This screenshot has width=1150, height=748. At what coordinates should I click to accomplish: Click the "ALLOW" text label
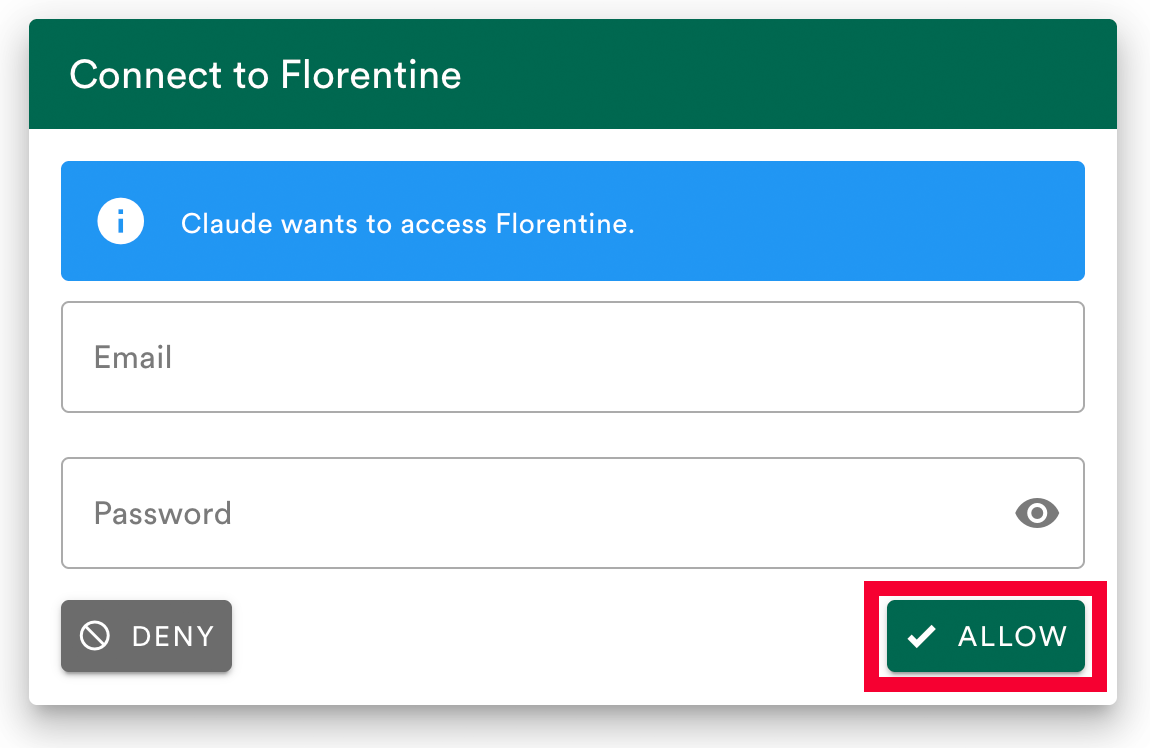tap(1012, 636)
